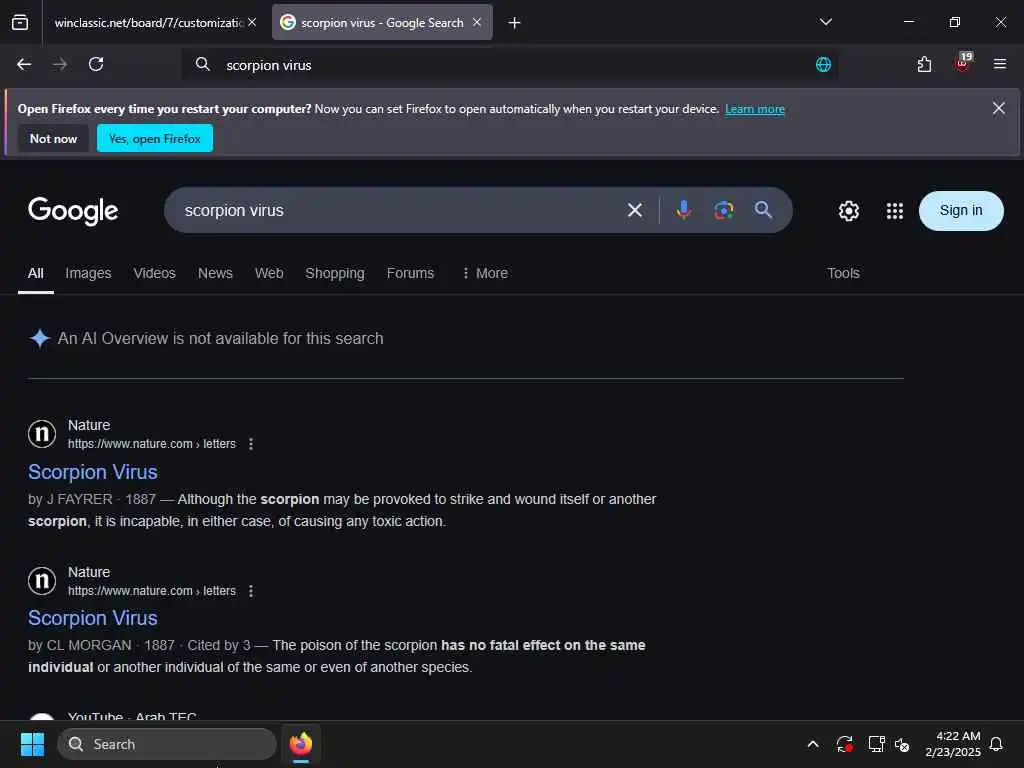
Task: Open the second Scorpion Virus link by CL MORGAN
Action: 93,618
